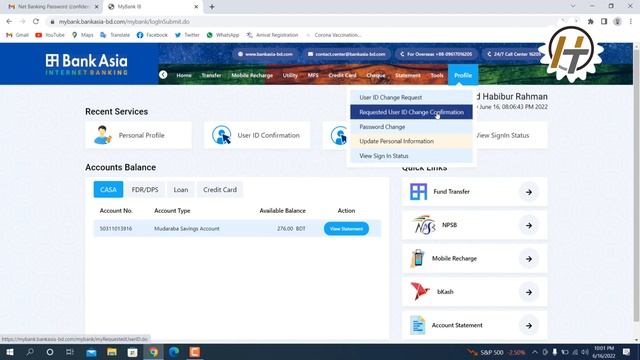Viewport: 640px width, 360px height.
Task: Open the bKash arrow button
Action: point(529,292)
